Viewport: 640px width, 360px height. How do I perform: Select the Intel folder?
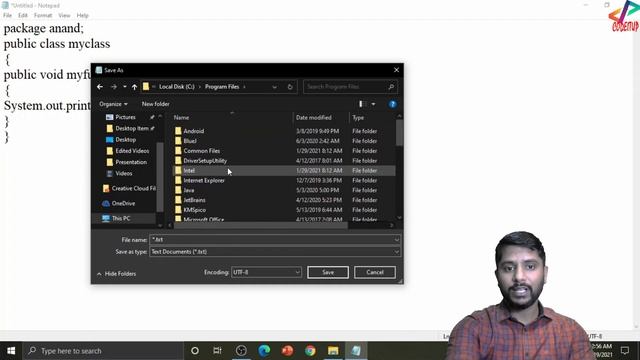pyautogui.click(x=189, y=170)
